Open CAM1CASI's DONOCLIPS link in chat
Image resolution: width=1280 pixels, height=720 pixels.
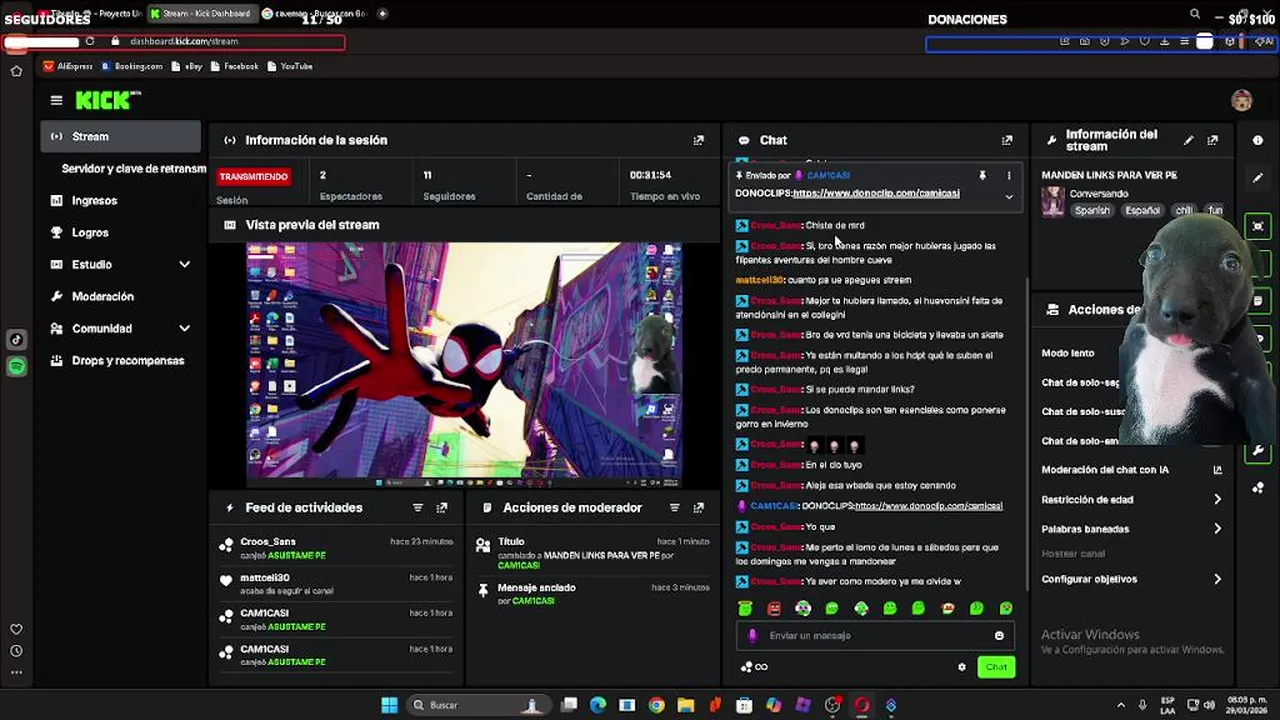[x=929, y=506]
